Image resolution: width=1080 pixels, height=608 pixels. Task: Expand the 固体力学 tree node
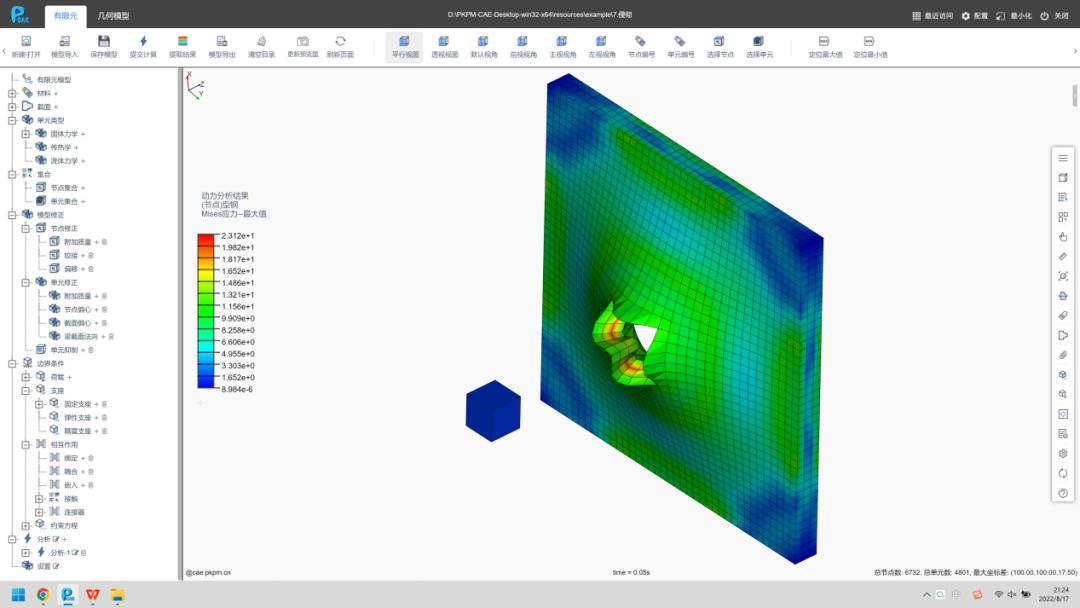[x=26, y=134]
